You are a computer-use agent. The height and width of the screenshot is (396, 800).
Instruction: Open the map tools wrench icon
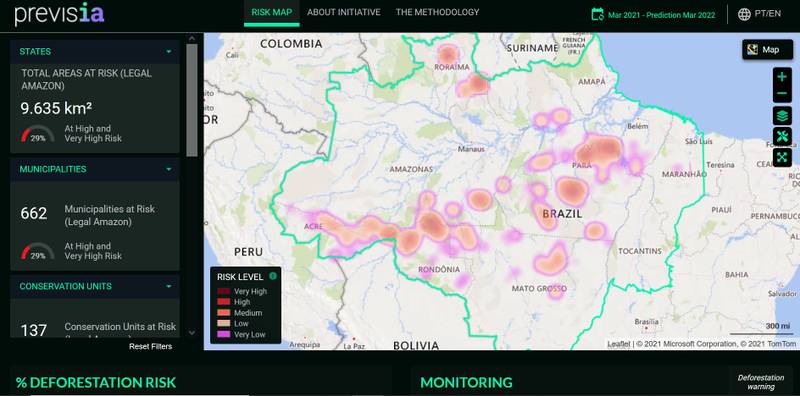pos(782,137)
